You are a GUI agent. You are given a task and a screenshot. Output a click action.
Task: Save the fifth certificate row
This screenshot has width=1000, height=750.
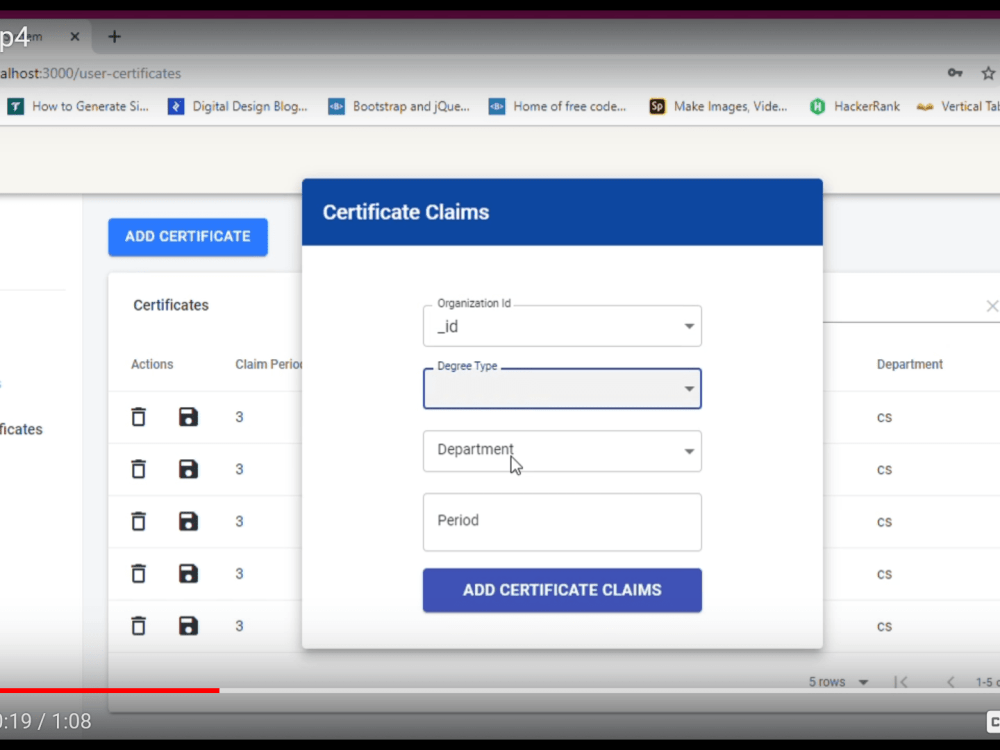(x=188, y=626)
